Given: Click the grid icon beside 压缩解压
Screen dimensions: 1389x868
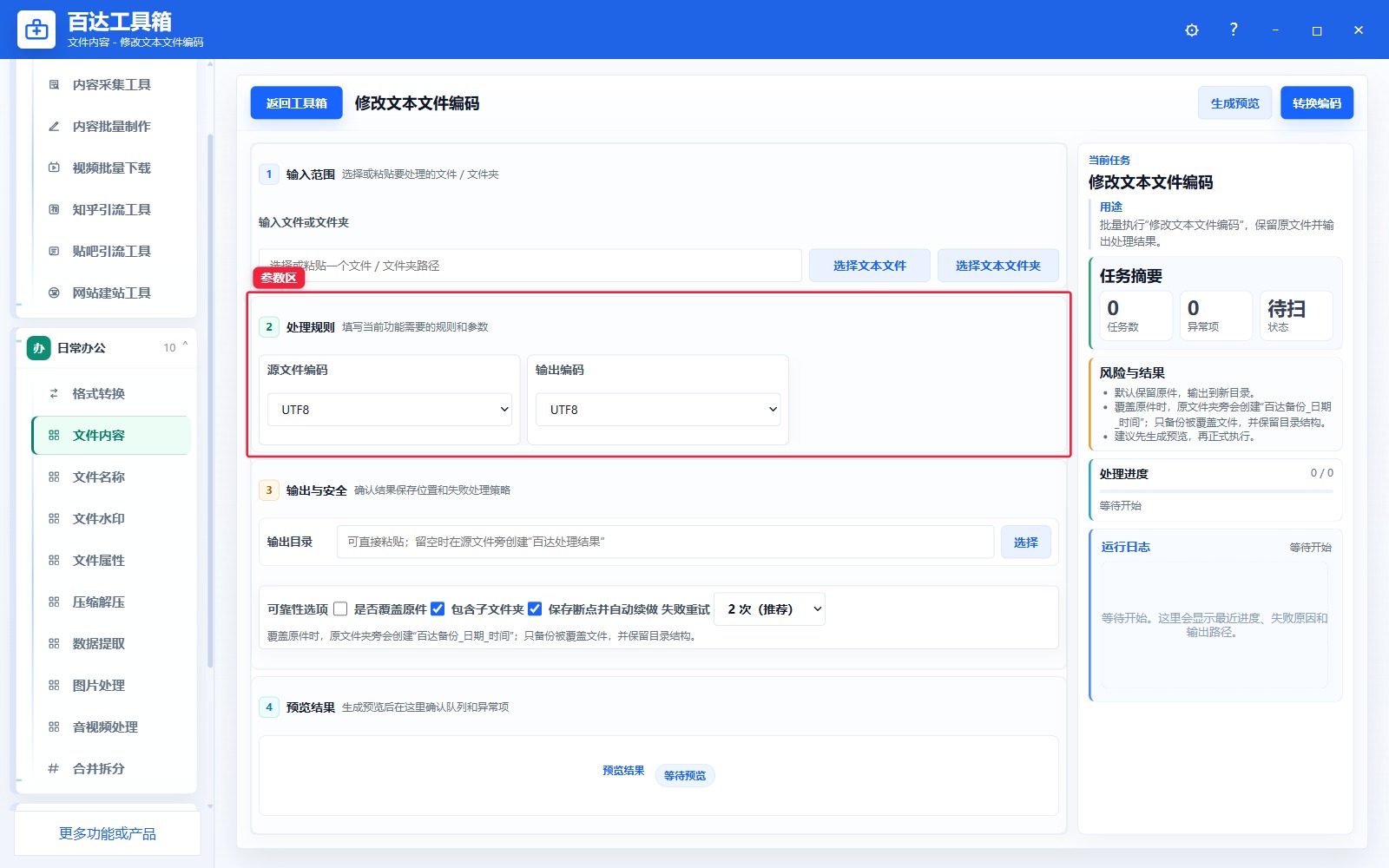Looking at the screenshot, I should click(54, 602).
